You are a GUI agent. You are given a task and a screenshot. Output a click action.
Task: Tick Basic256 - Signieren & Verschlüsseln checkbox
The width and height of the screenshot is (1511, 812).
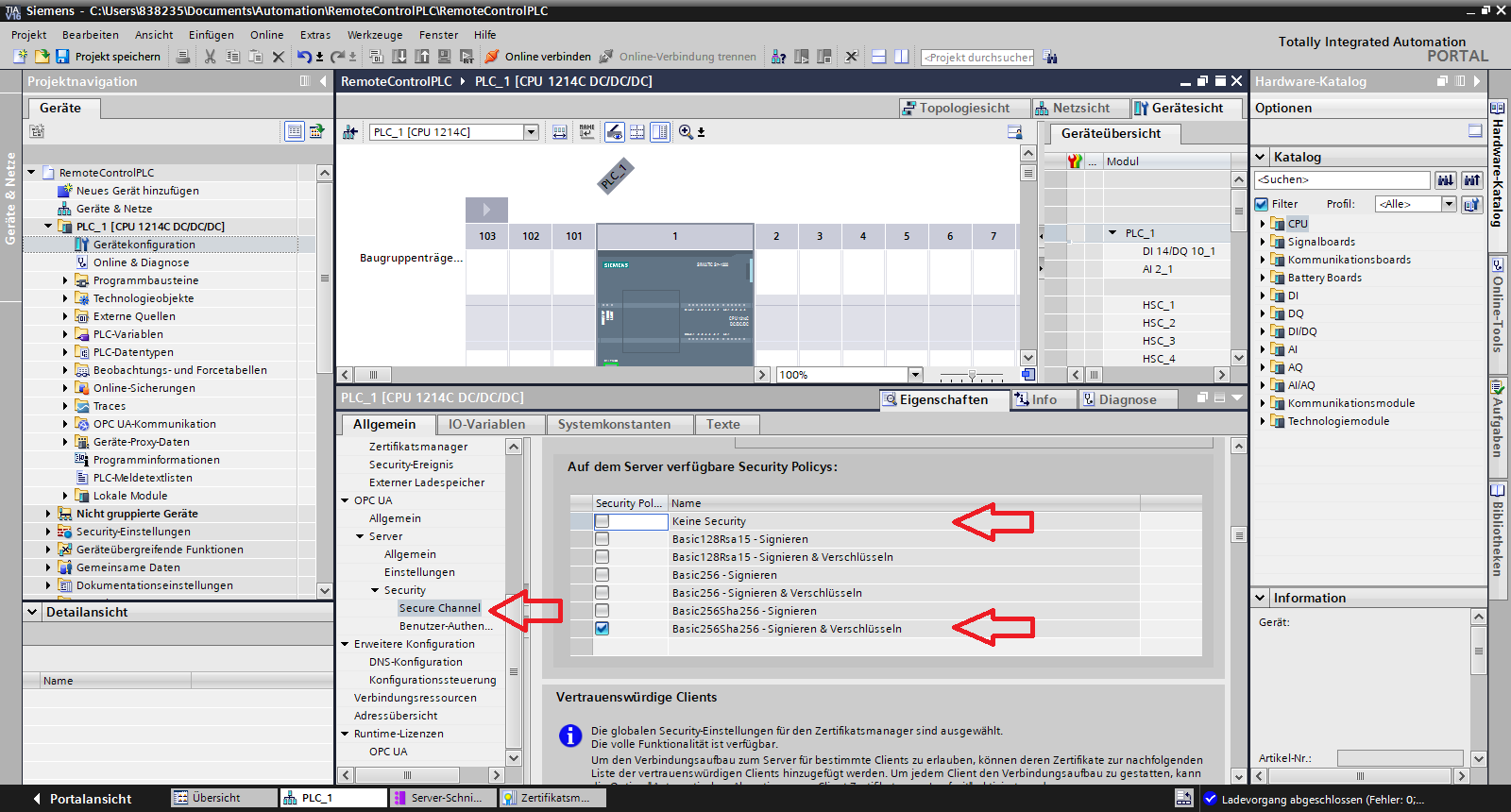(x=602, y=593)
